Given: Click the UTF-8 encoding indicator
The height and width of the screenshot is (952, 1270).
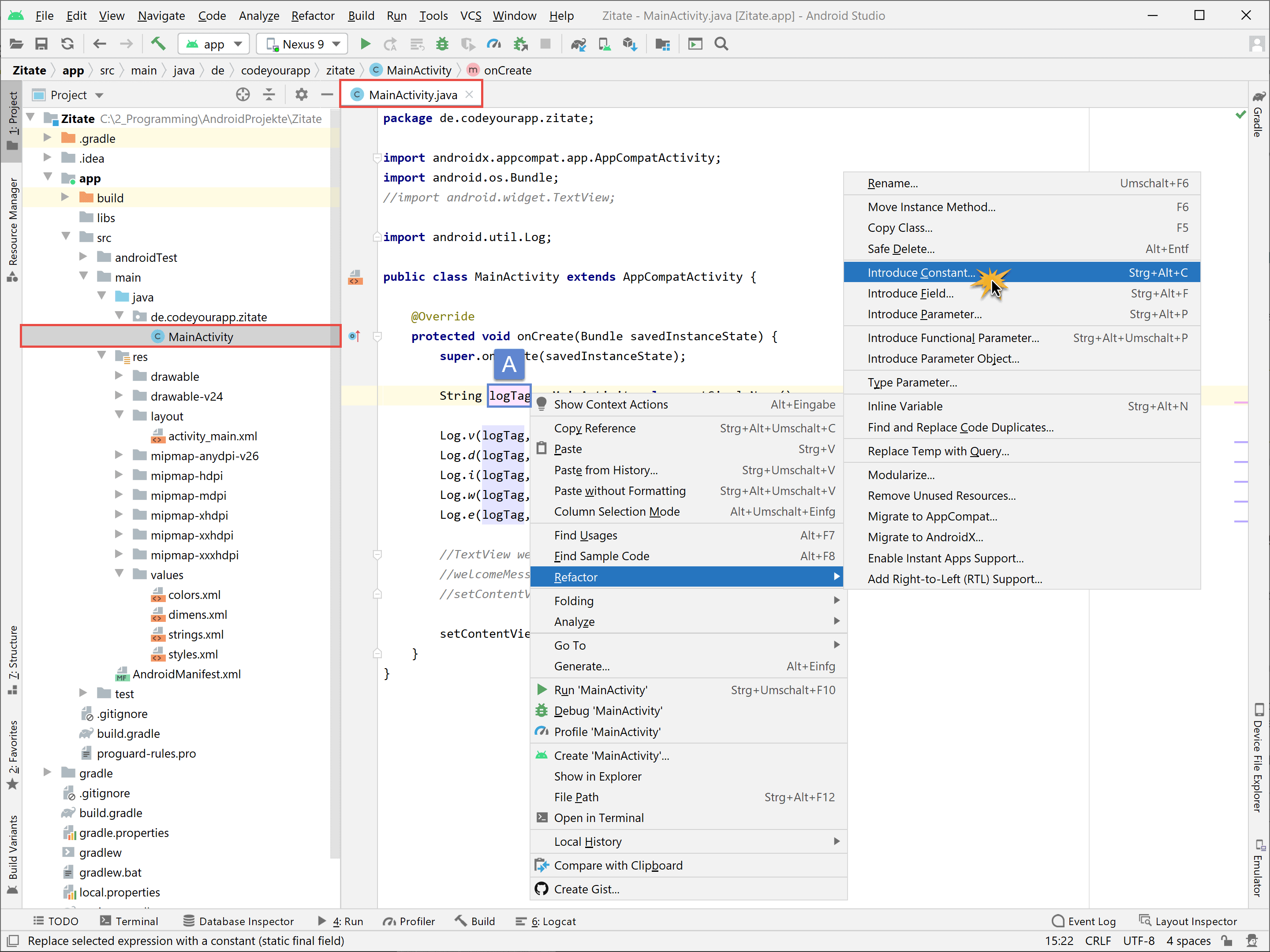Looking at the screenshot, I should click(1138, 941).
